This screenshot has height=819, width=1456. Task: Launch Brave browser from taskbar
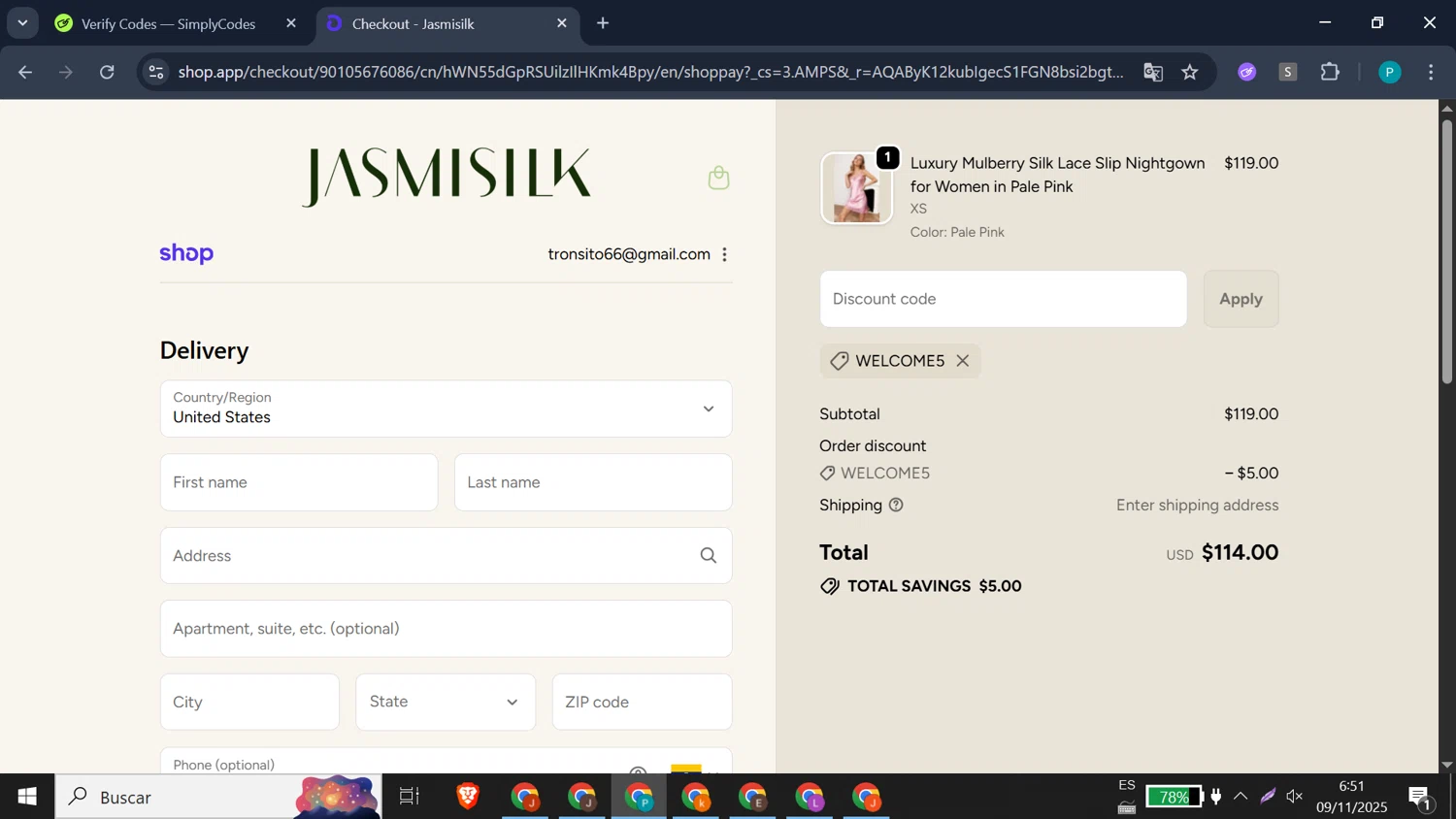(468, 797)
